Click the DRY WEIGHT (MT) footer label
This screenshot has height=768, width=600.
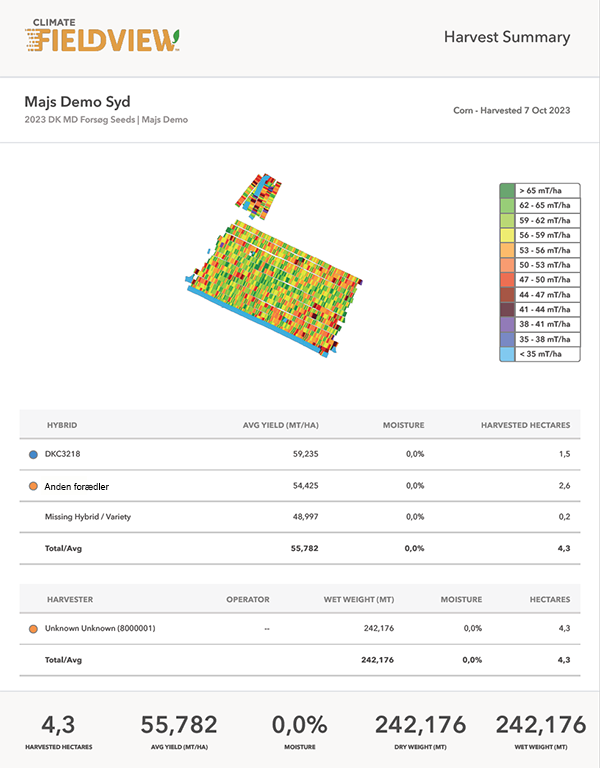pos(420,747)
